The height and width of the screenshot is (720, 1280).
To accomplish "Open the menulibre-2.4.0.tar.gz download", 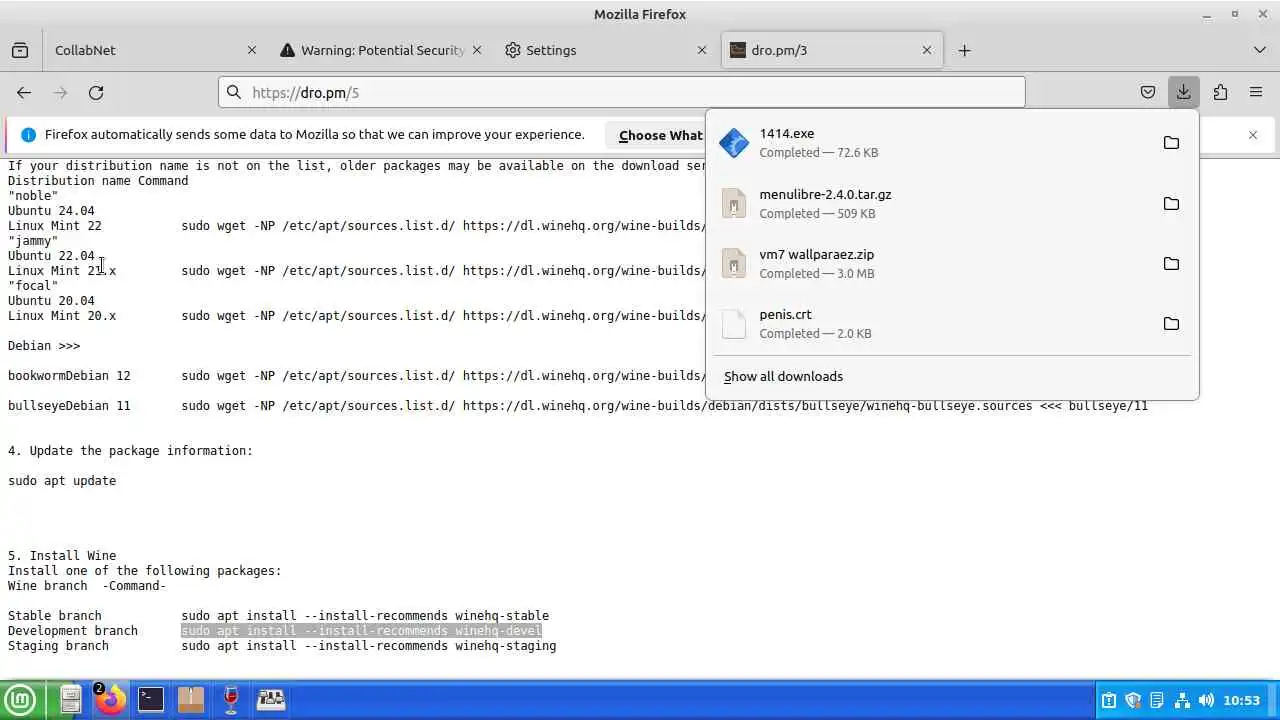I will (x=930, y=203).
